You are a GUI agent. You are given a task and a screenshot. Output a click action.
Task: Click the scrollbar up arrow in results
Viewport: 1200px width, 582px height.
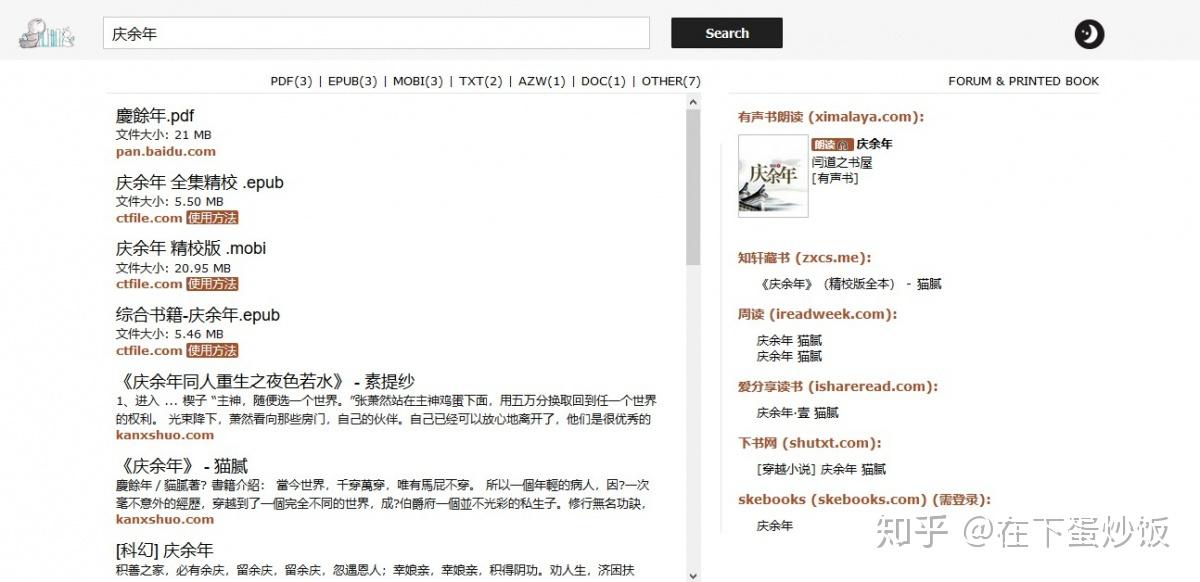[693, 102]
